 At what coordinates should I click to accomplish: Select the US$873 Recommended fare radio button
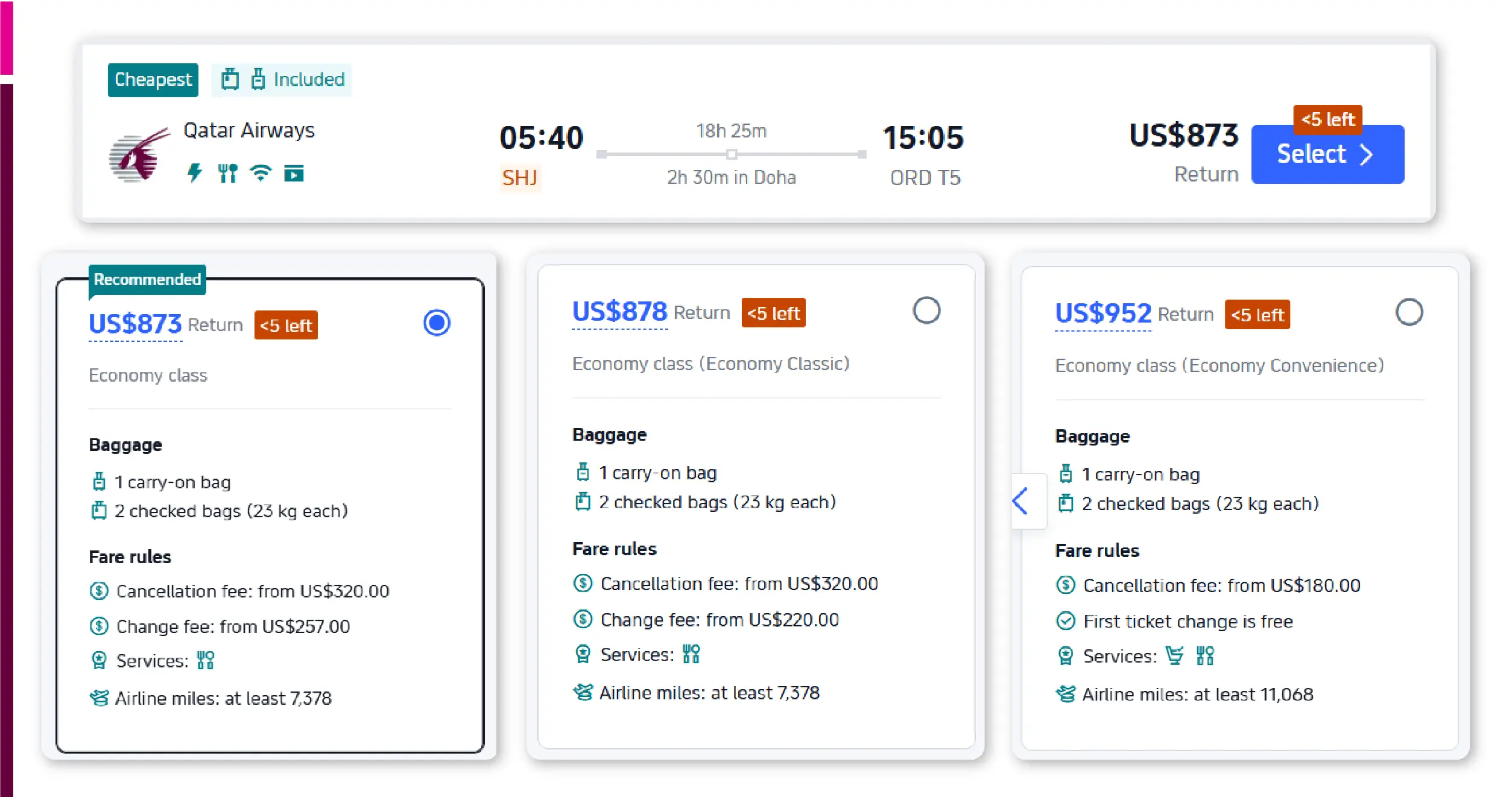[437, 323]
